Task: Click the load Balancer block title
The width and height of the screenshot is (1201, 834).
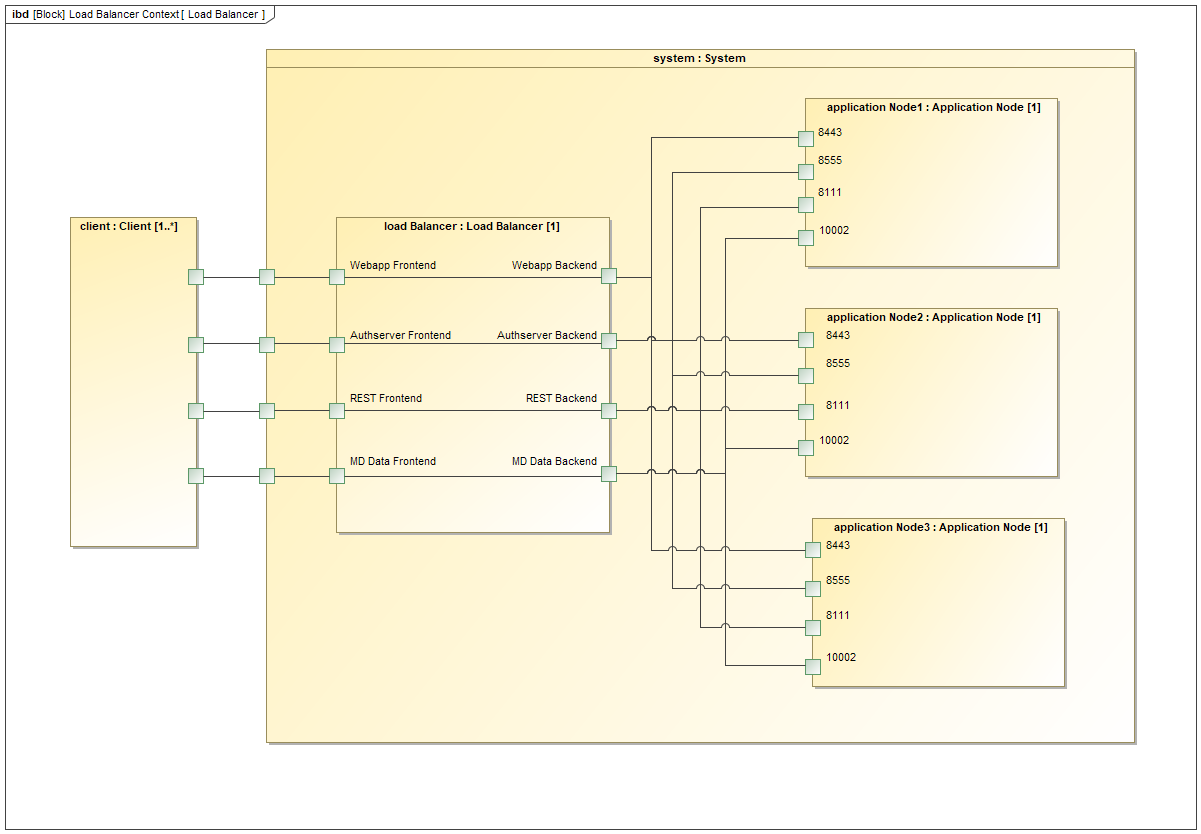Action: (x=472, y=227)
